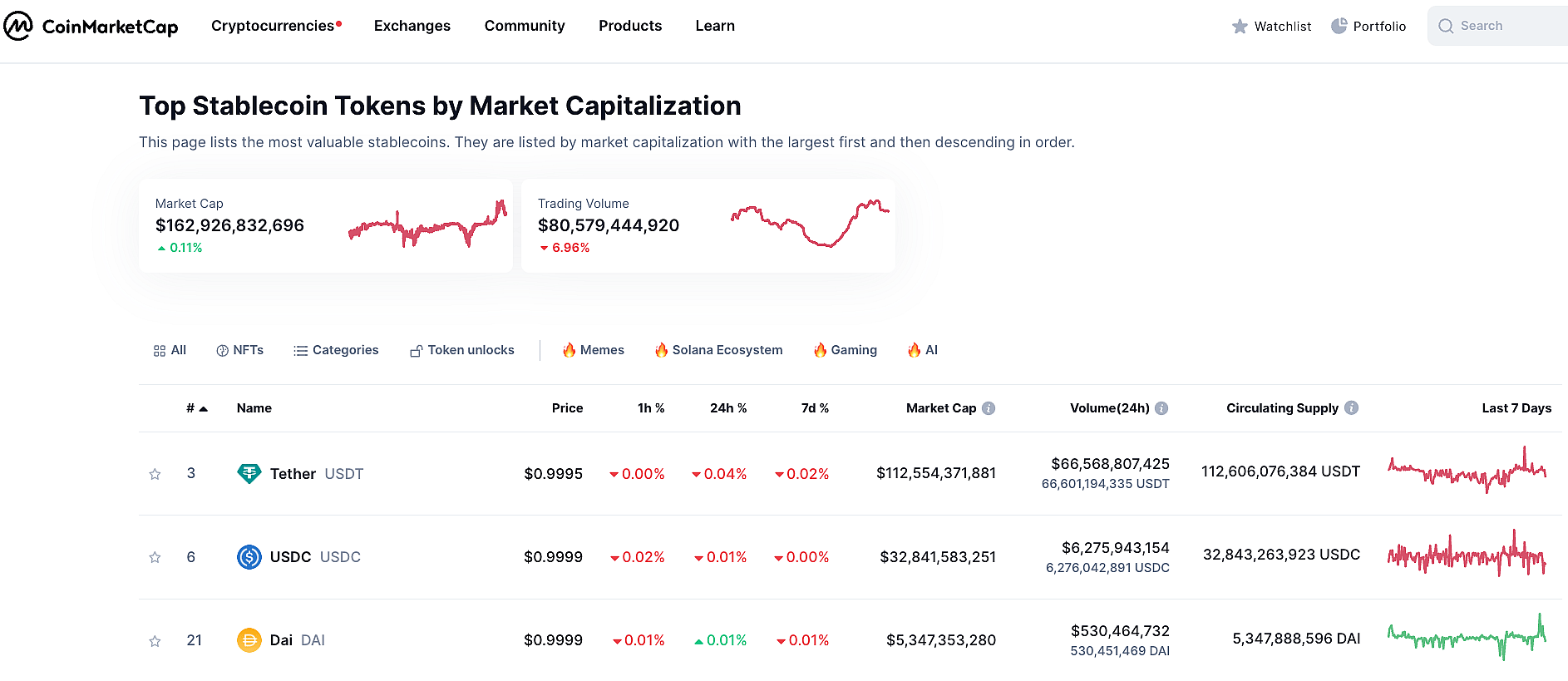Click the Volume(24h) info icon
The height and width of the screenshot is (681, 1568).
click(x=1161, y=408)
